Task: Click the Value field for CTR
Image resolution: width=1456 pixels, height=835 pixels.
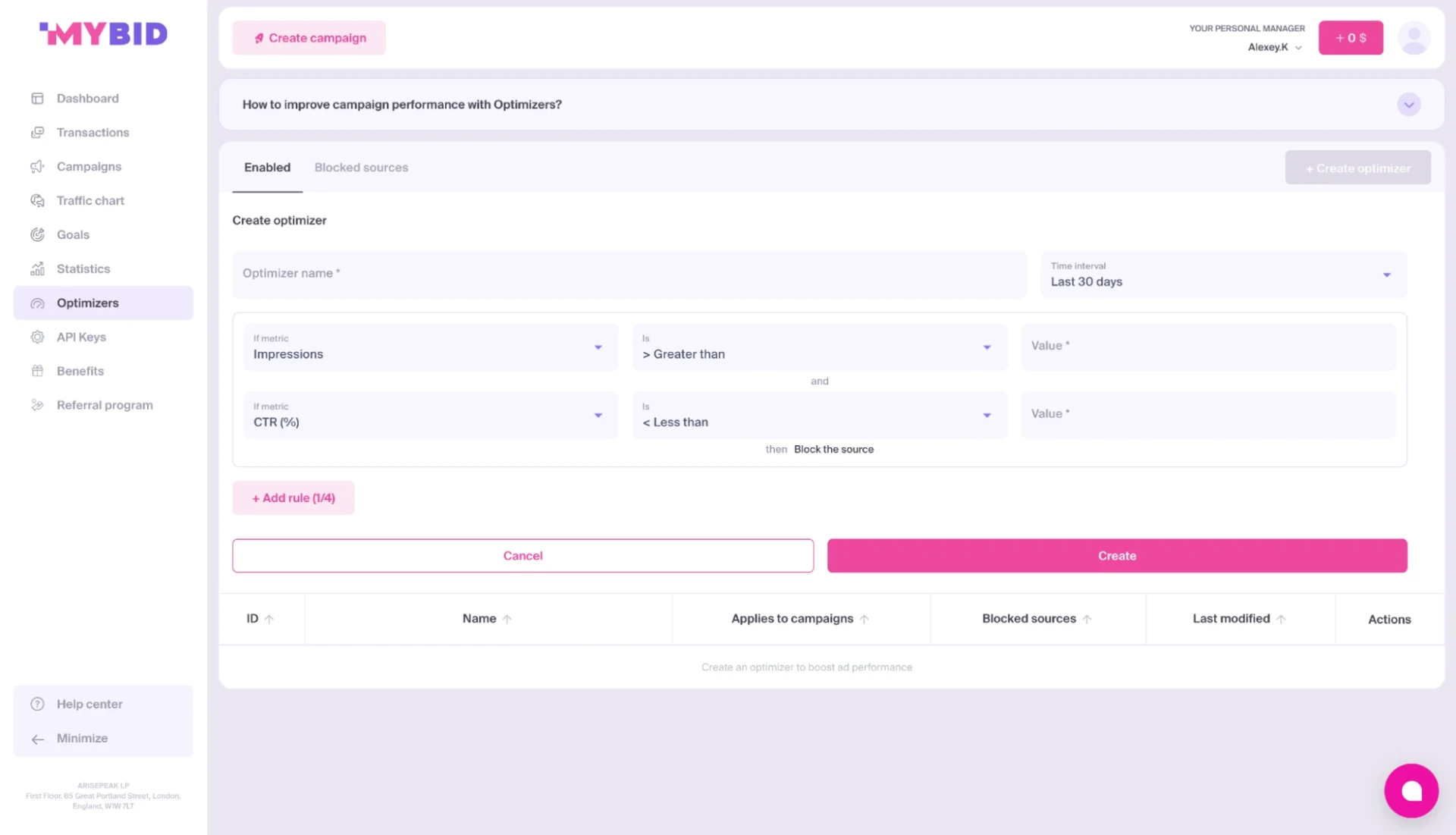Action: point(1208,415)
